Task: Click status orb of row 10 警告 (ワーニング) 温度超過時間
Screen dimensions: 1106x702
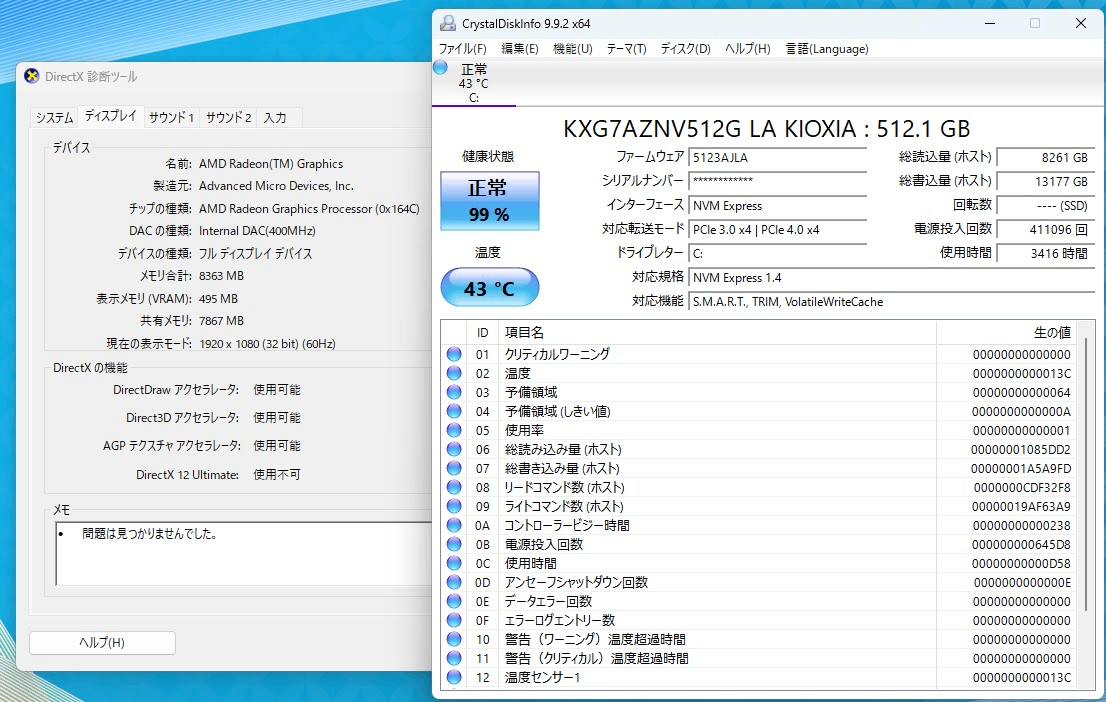Action: (454, 640)
